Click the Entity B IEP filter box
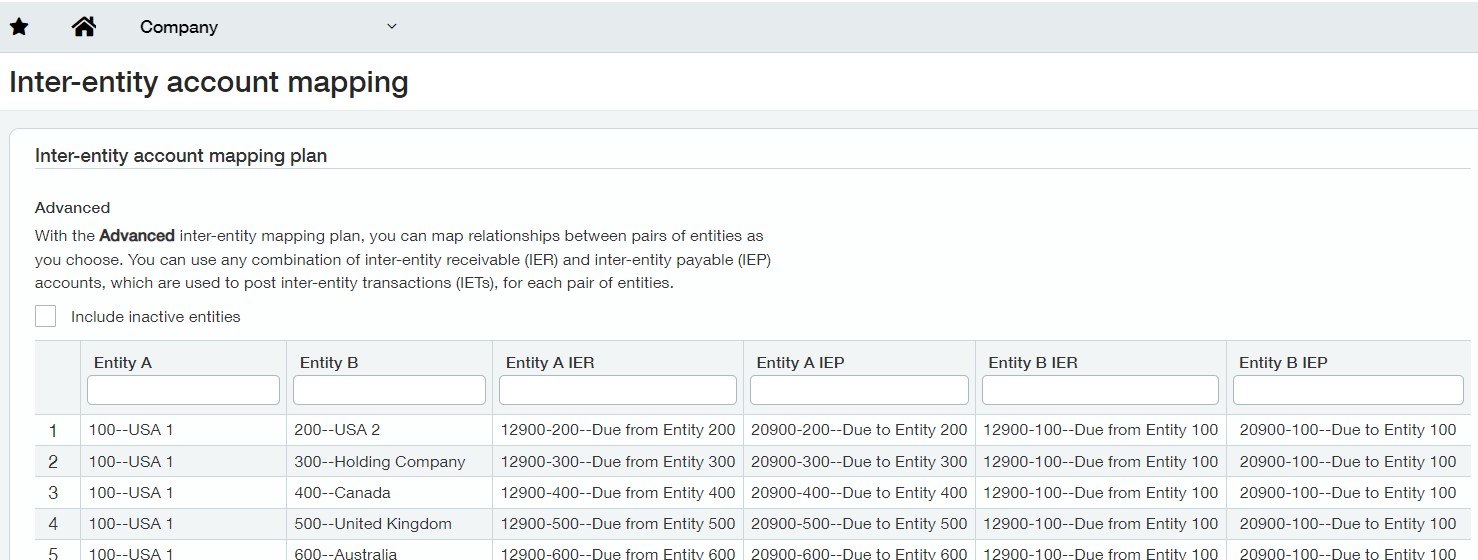Image resolution: width=1478 pixels, height=560 pixels. point(1347,390)
